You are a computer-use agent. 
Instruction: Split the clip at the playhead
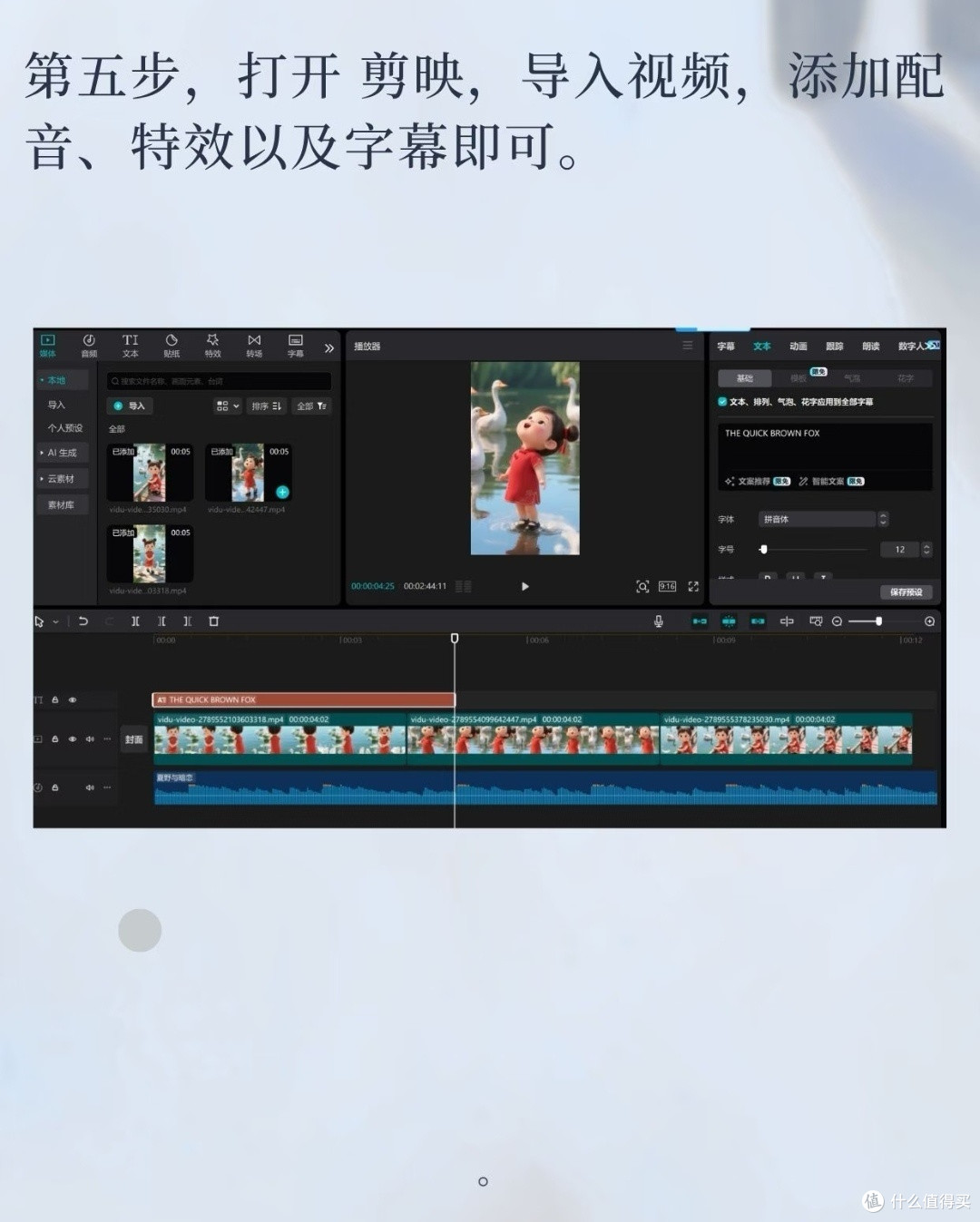(135, 621)
